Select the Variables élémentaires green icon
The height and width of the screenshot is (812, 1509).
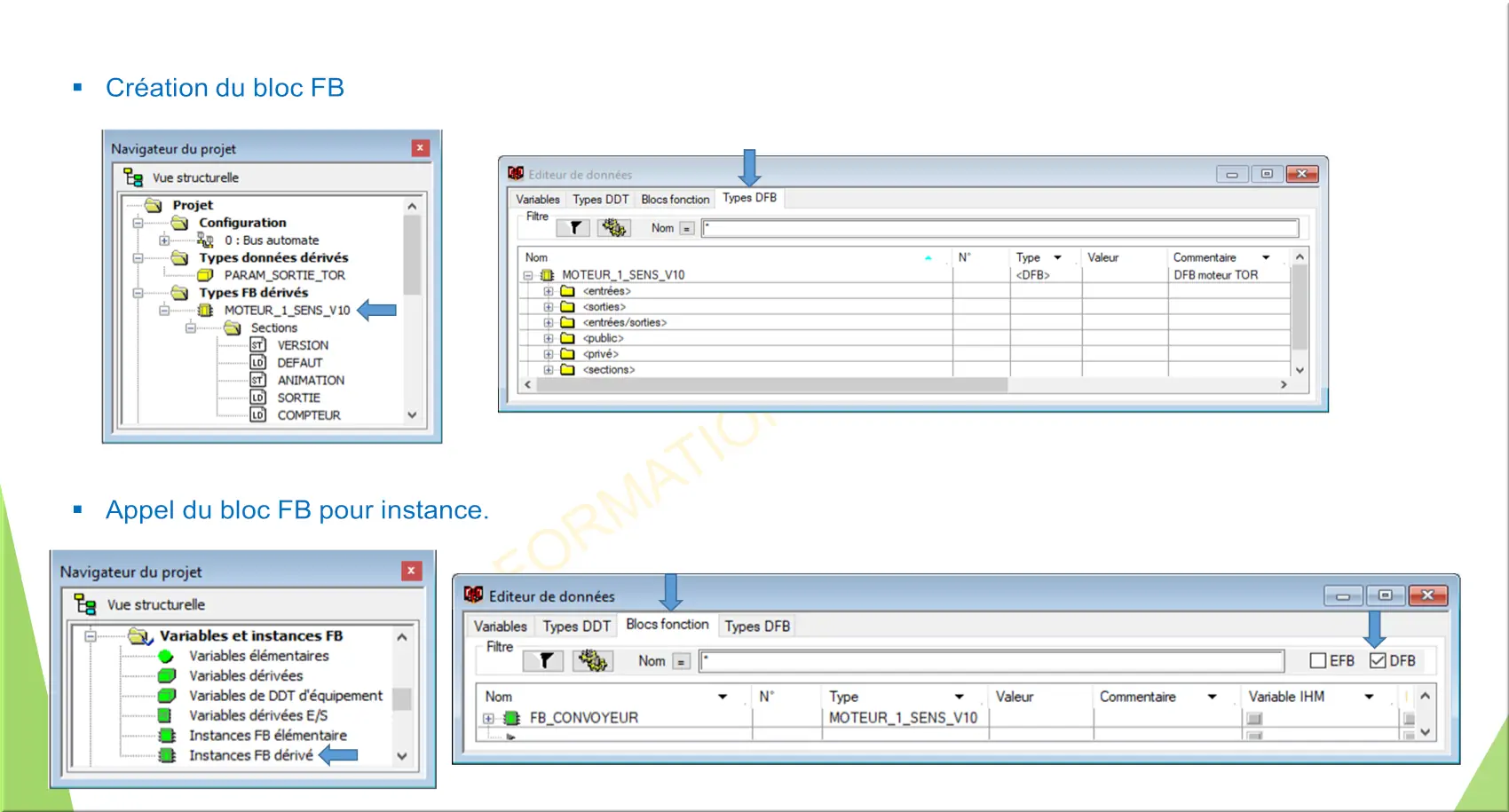pos(166,657)
